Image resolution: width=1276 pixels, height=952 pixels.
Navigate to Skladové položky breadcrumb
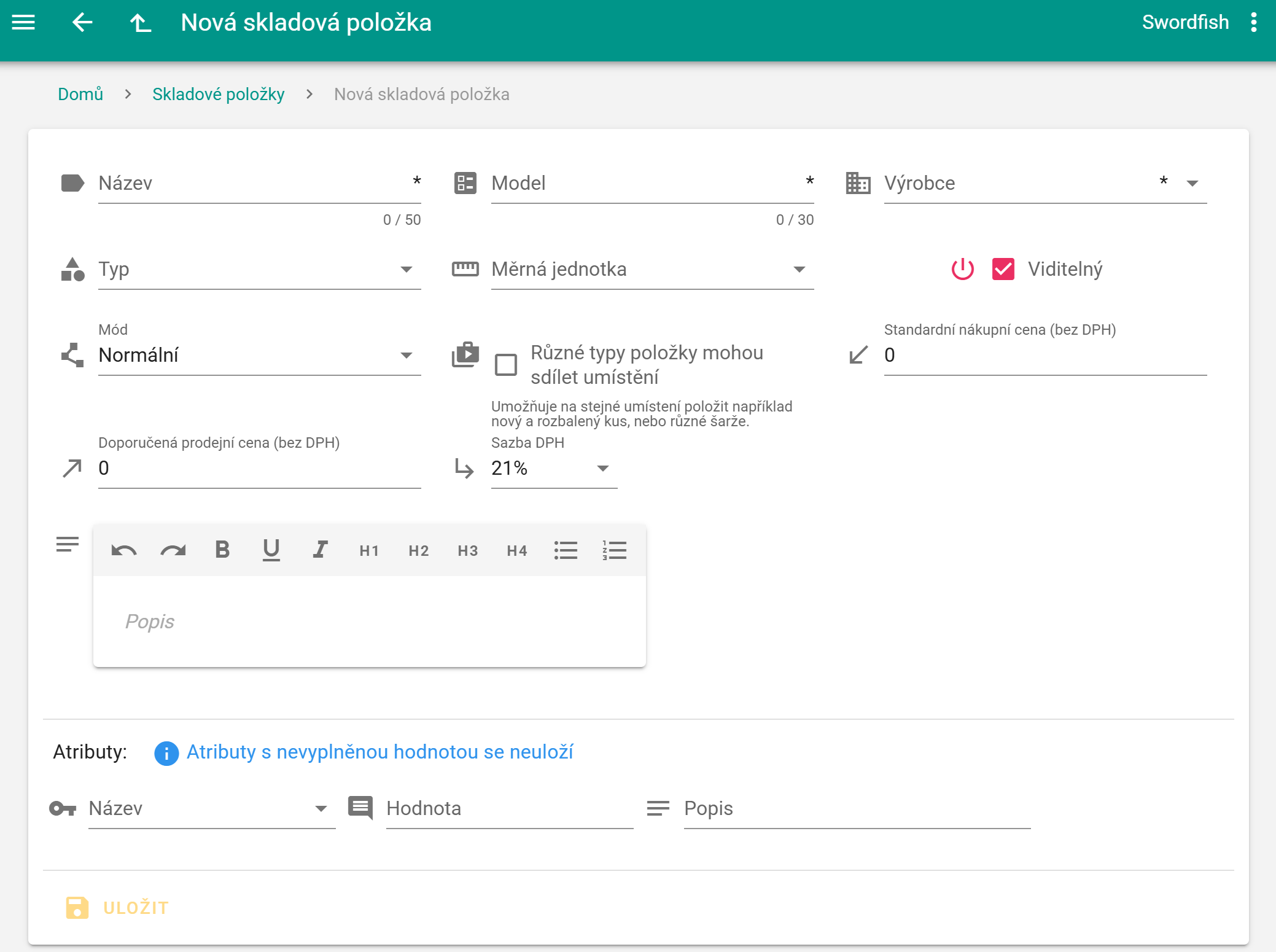click(x=218, y=94)
